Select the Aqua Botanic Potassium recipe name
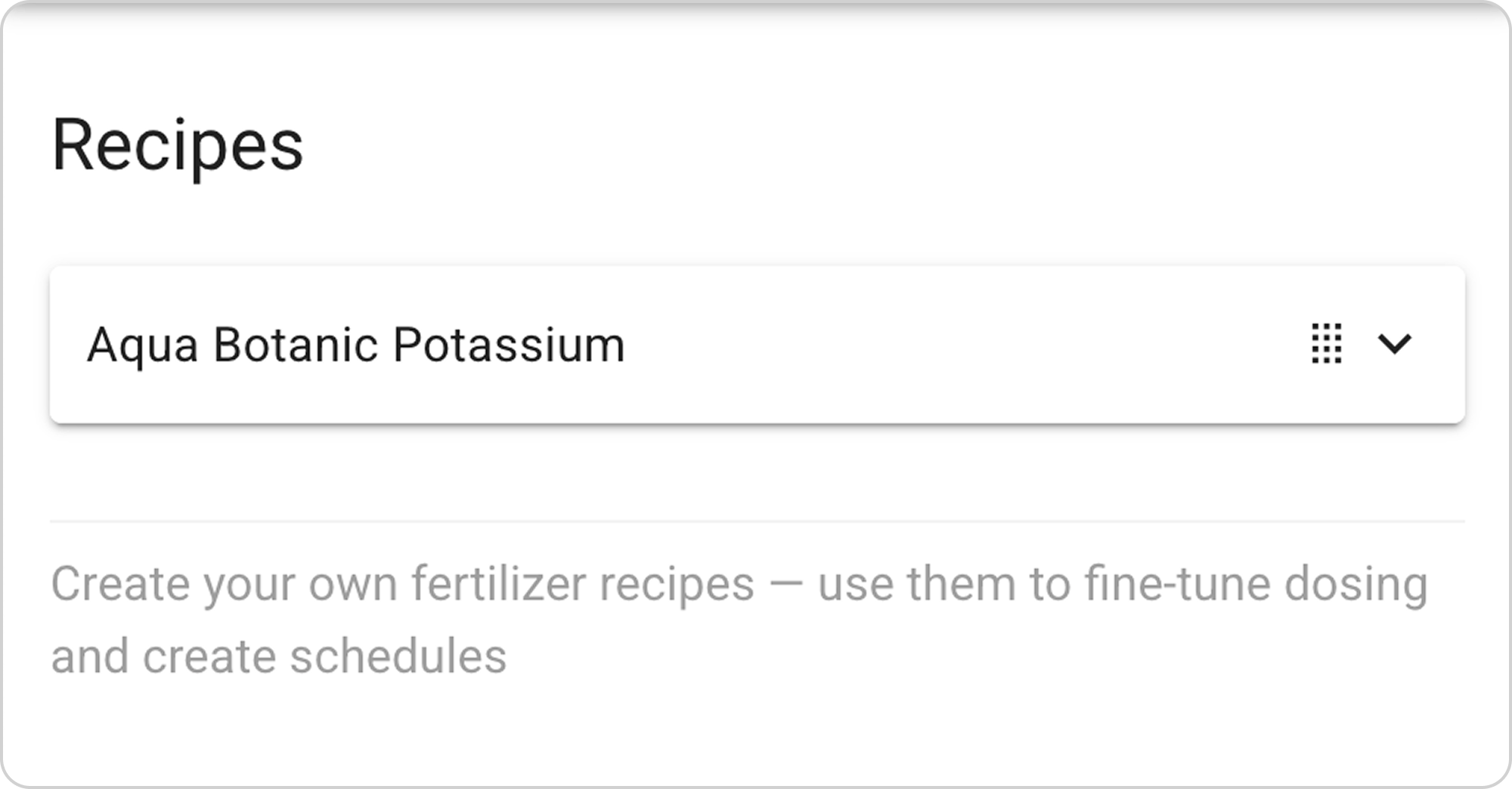Image resolution: width=1512 pixels, height=789 pixels. [355, 345]
